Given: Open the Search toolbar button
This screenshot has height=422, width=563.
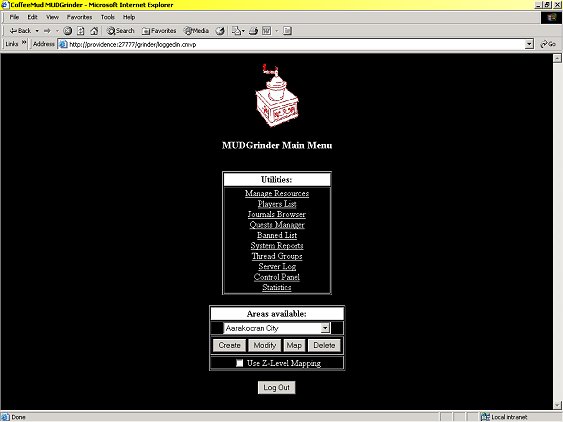Looking at the screenshot, I should click(x=121, y=31).
